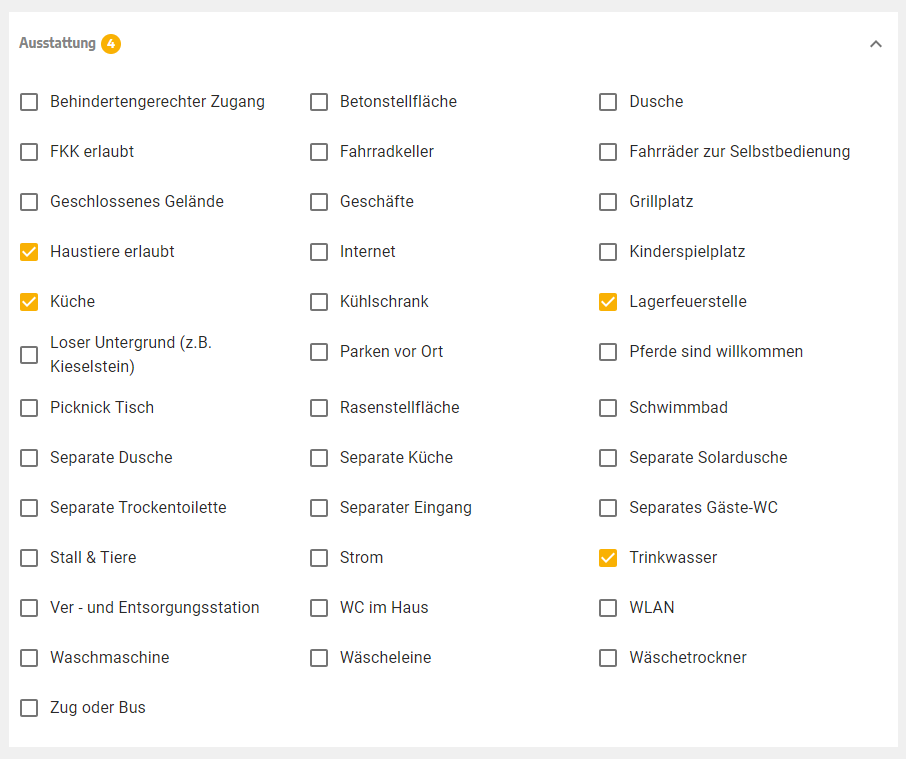Enable the Waschmaschine option

click(29, 658)
